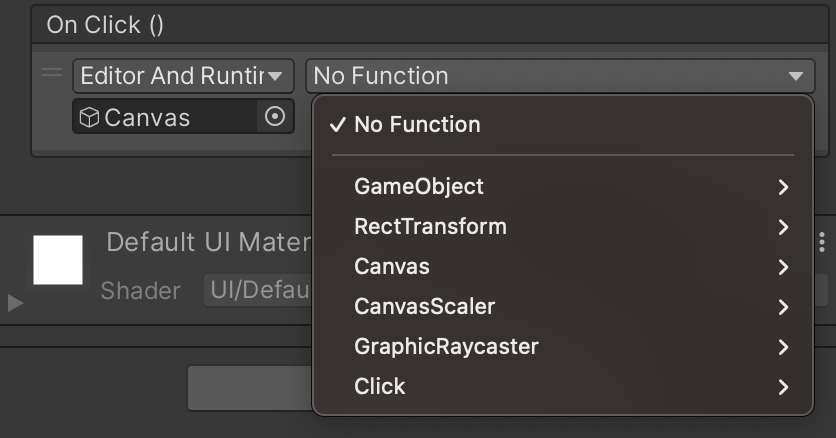Expand the Default UI Material foldout triangle
This screenshot has height=438, width=836.
click(x=15, y=303)
